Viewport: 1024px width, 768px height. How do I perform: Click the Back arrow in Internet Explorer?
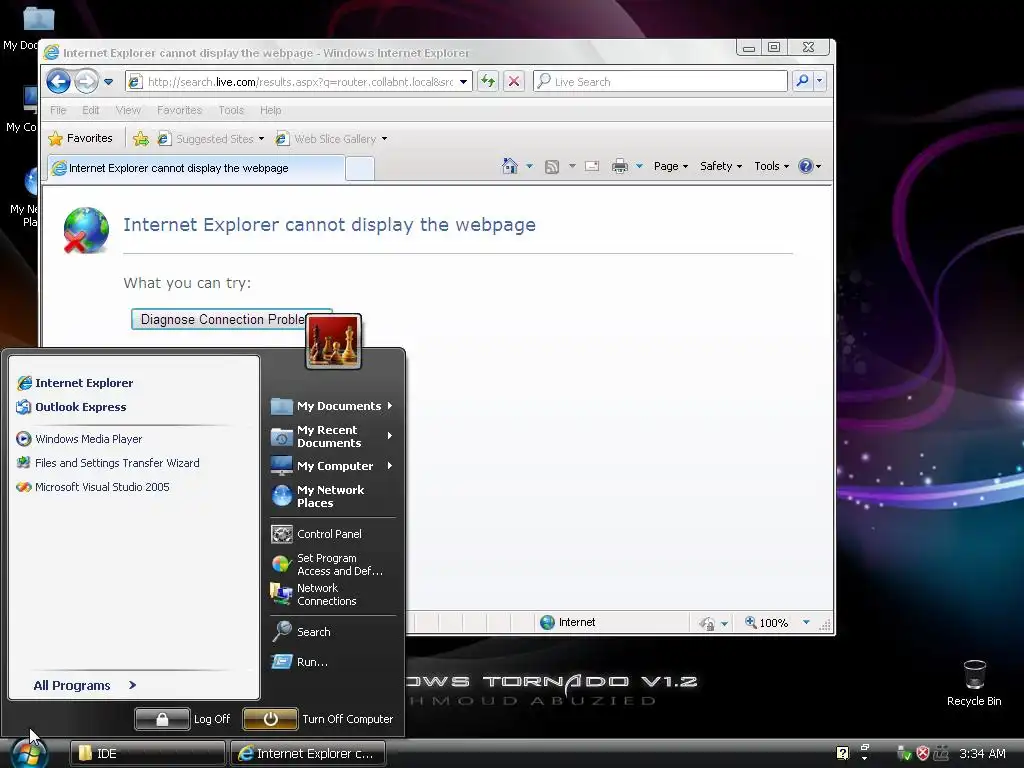(59, 82)
